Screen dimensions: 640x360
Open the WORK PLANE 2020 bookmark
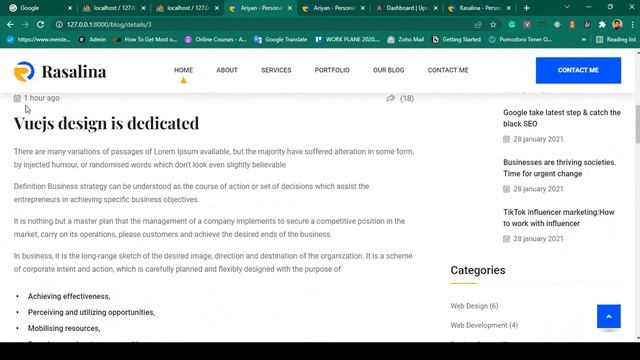click(x=347, y=40)
